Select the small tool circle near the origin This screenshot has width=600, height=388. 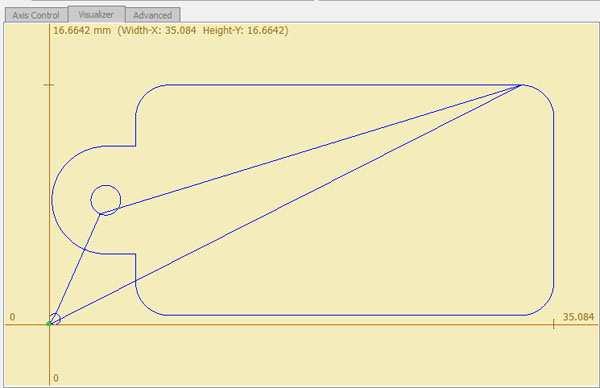coord(55,319)
